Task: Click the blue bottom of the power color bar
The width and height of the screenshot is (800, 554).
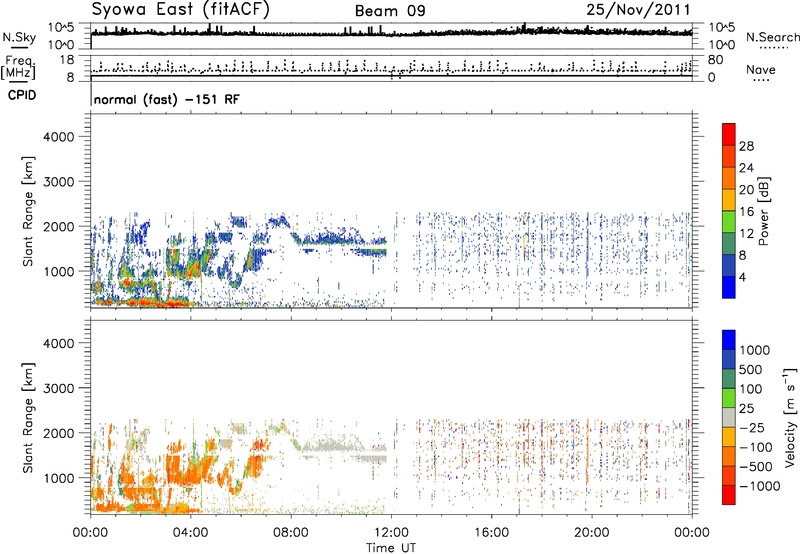Action: [x=729, y=287]
